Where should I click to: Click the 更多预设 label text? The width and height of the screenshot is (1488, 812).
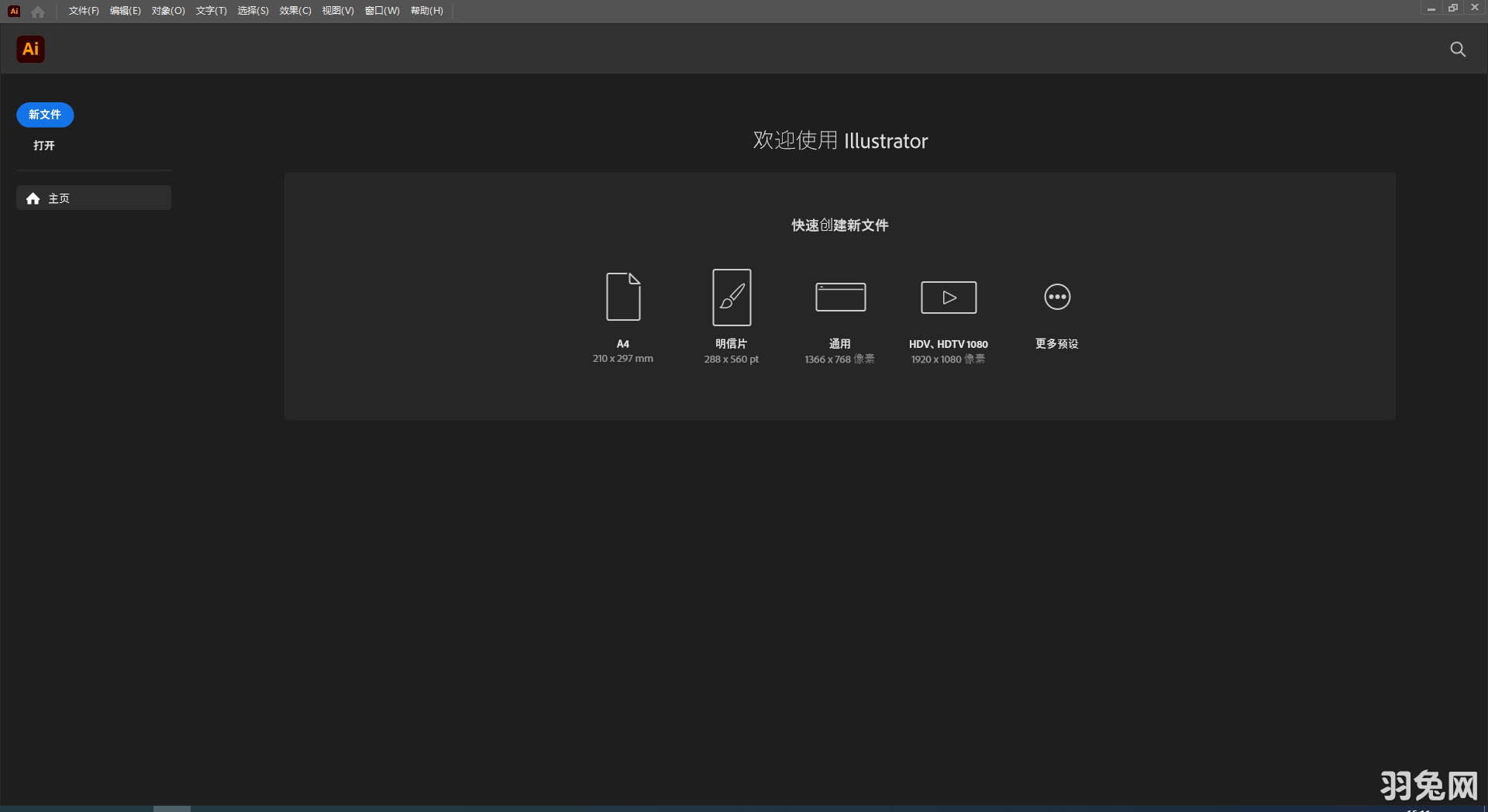click(1057, 344)
